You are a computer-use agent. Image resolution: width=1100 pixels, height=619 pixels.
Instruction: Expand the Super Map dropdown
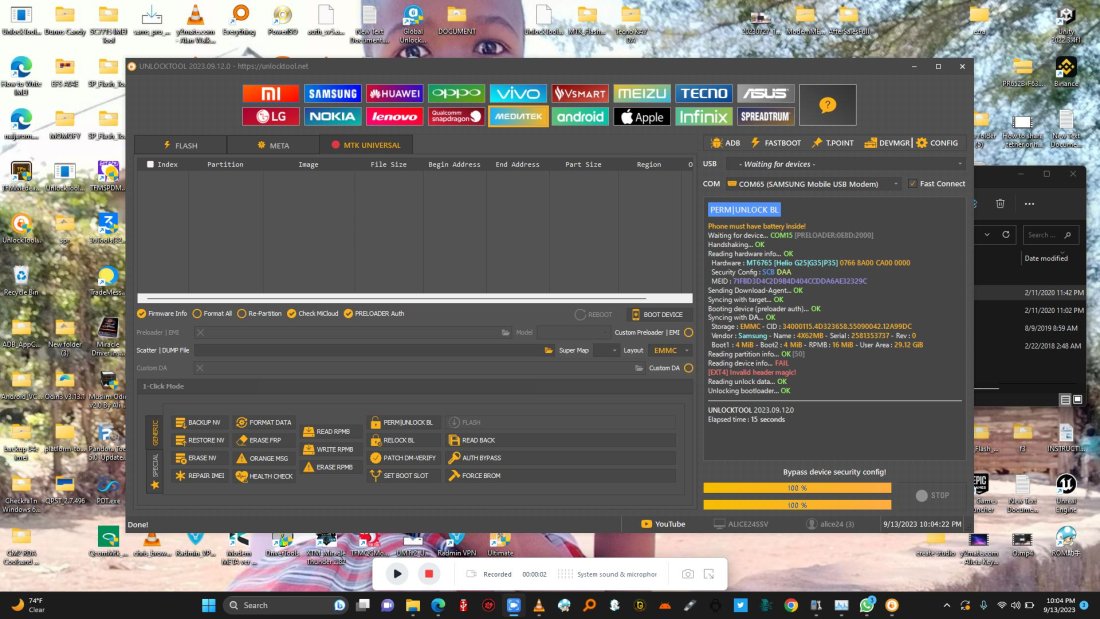606,350
